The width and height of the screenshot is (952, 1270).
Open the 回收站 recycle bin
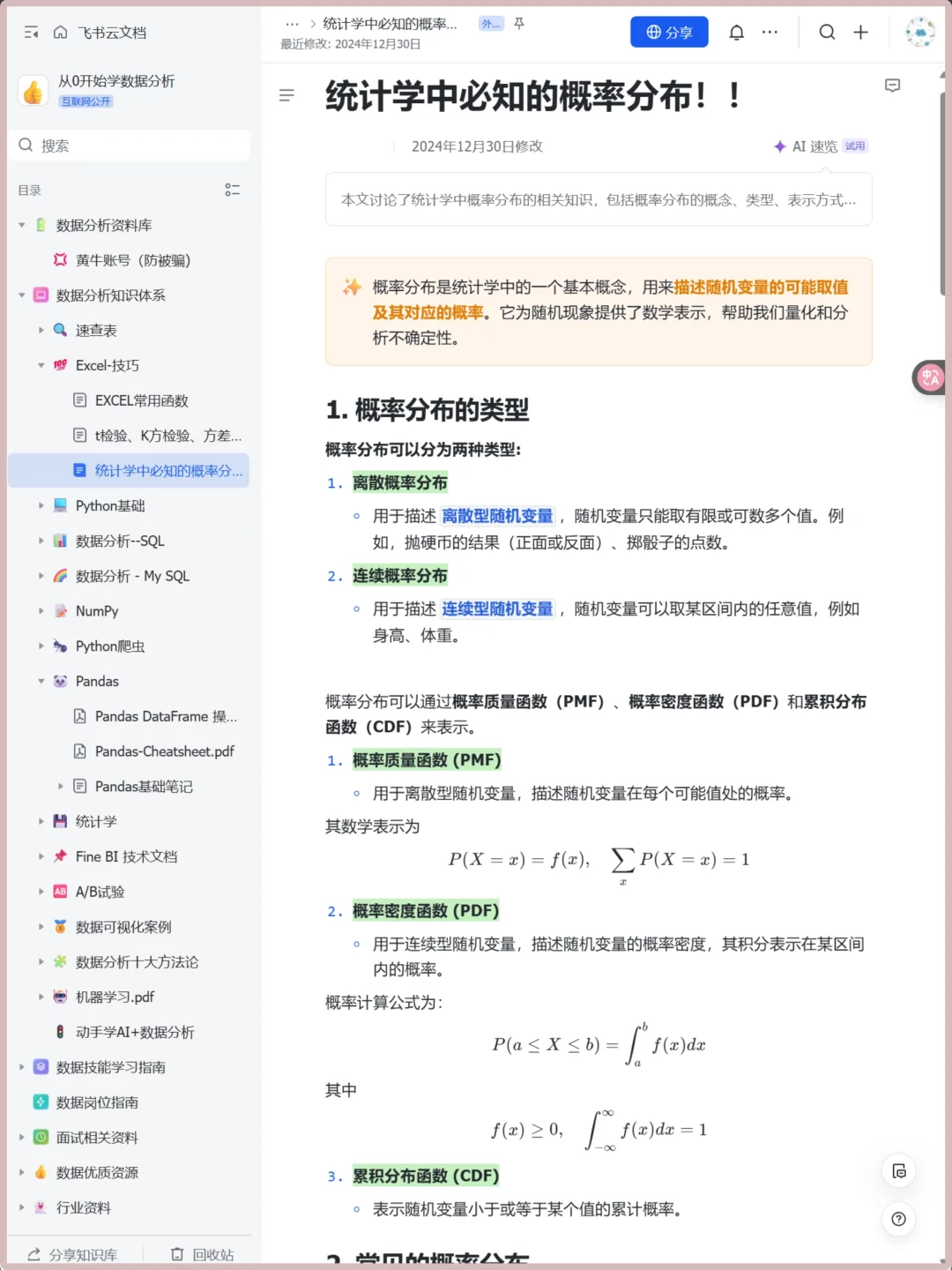pos(203,1254)
